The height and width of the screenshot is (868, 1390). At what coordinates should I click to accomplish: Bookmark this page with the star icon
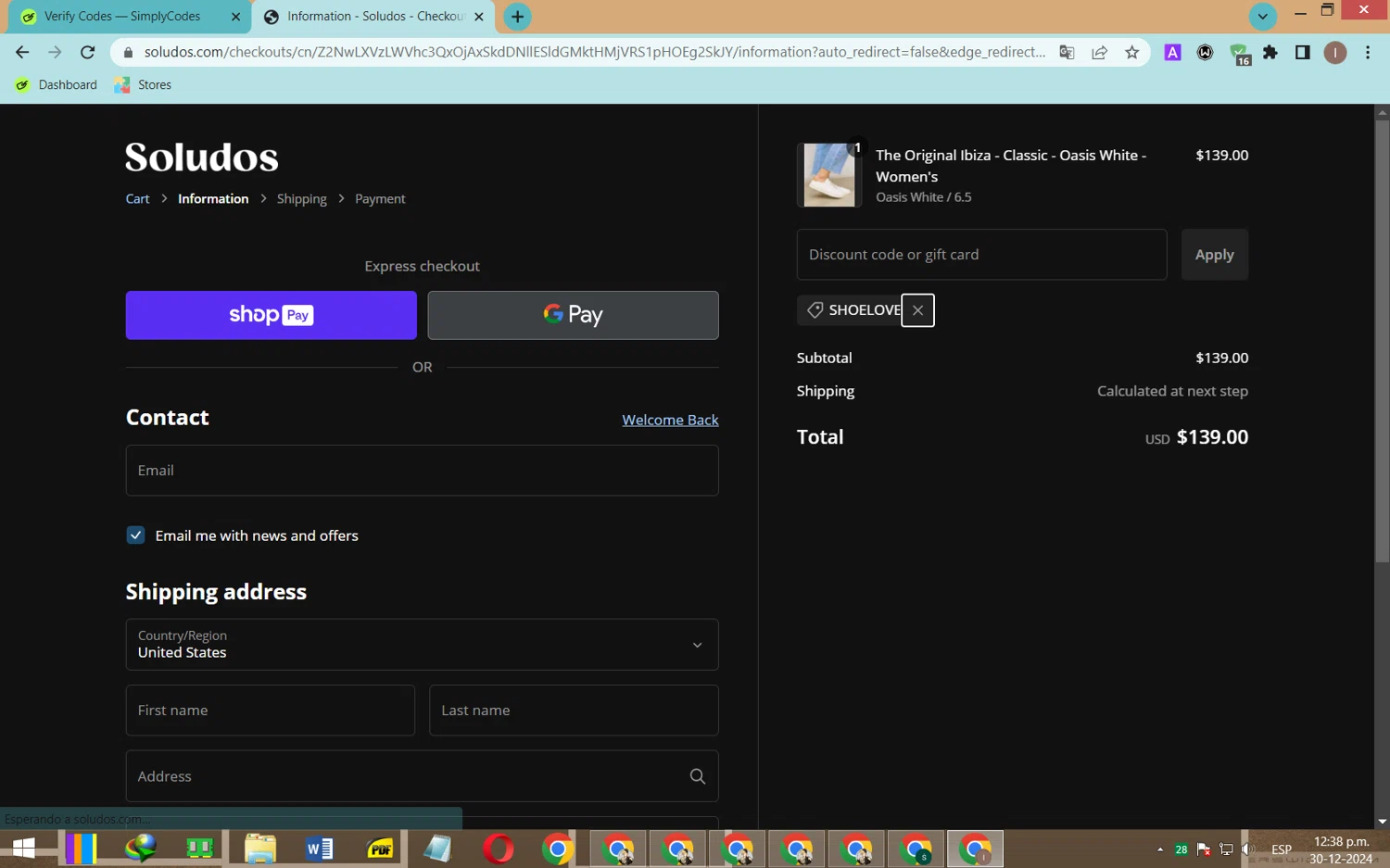pyautogui.click(x=1131, y=53)
